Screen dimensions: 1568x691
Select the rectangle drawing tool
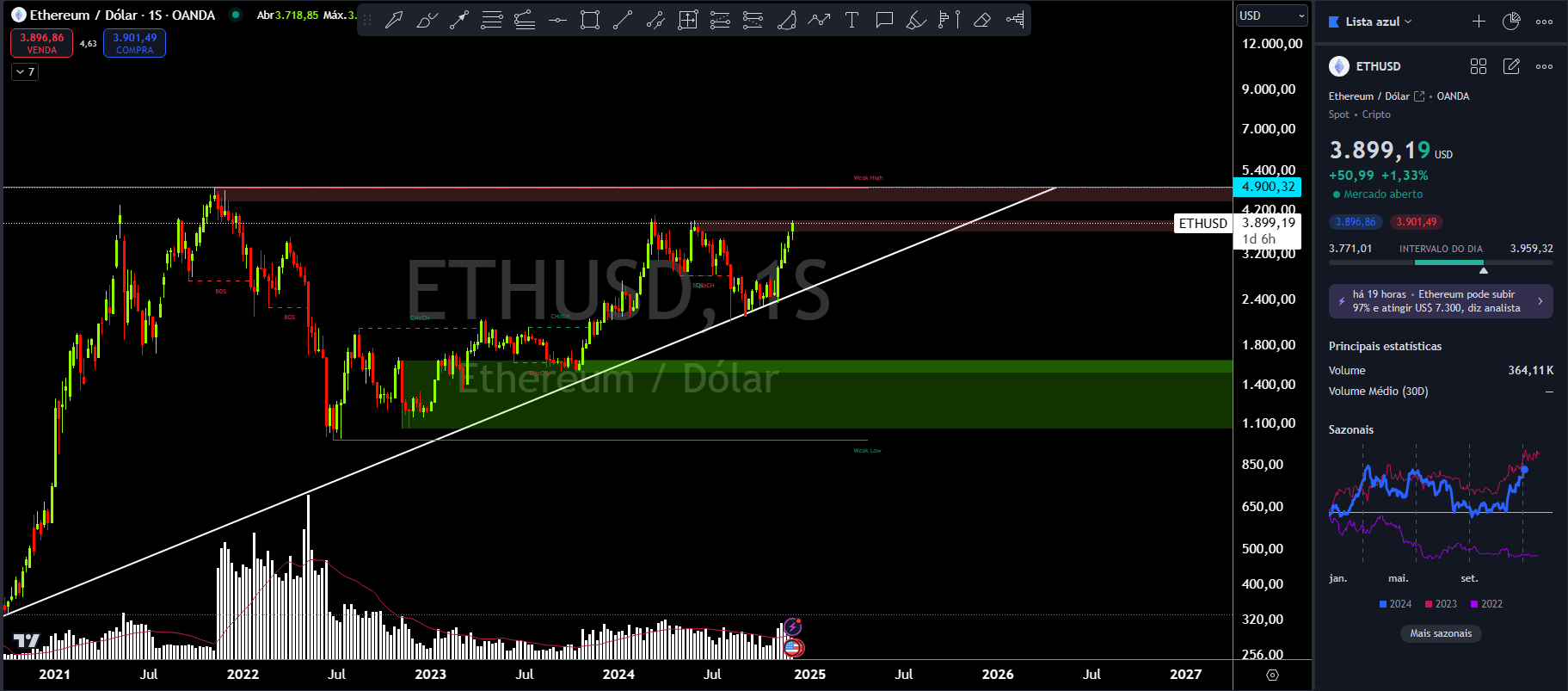click(590, 20)
